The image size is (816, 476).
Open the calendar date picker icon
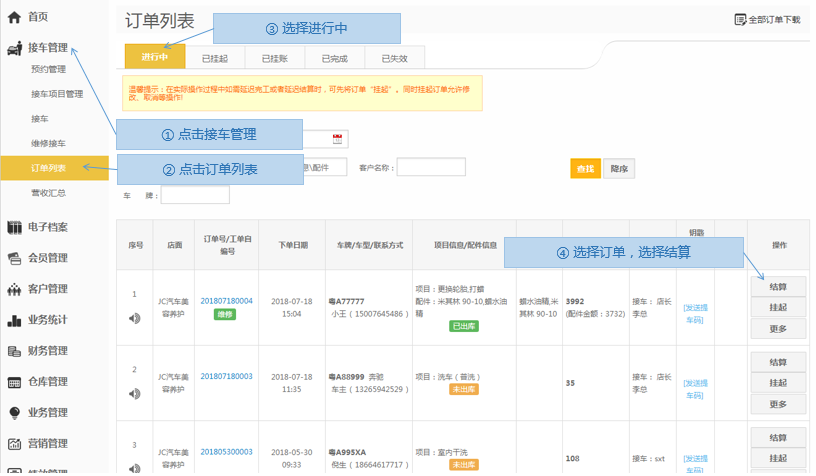[338, 139]
